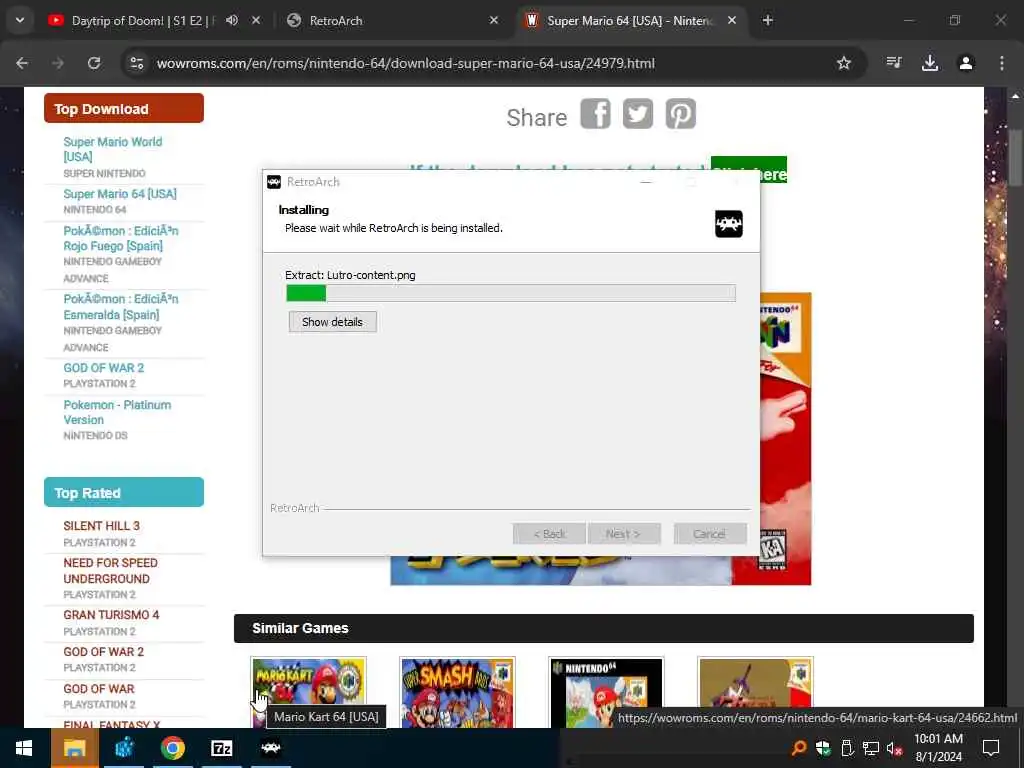Open 7-Zip from the taskbar

[221, 748]
